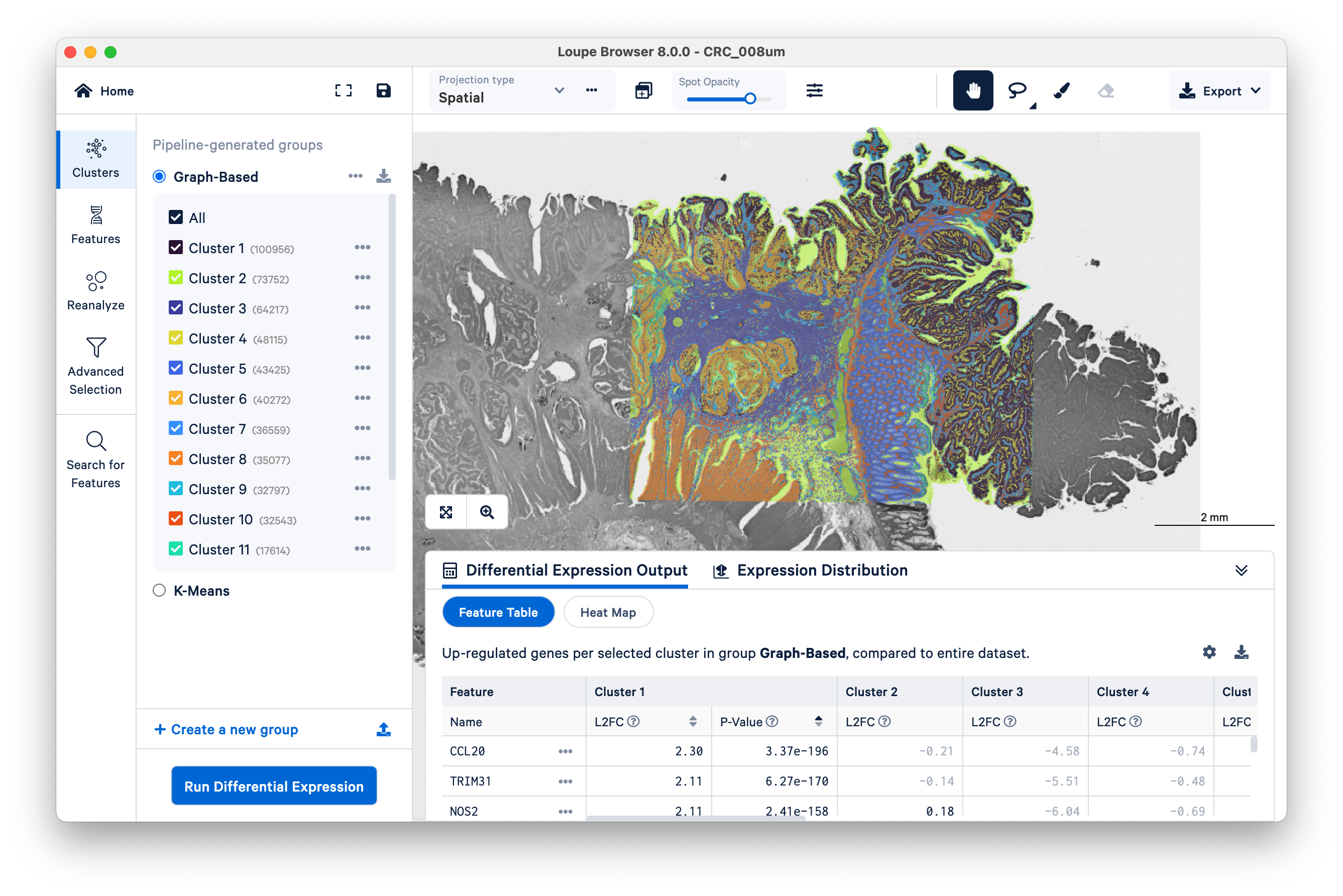Collapse the differential expression panel chevron
1343x896 pixels.
pyautogui.click(x=1241, y=570)
